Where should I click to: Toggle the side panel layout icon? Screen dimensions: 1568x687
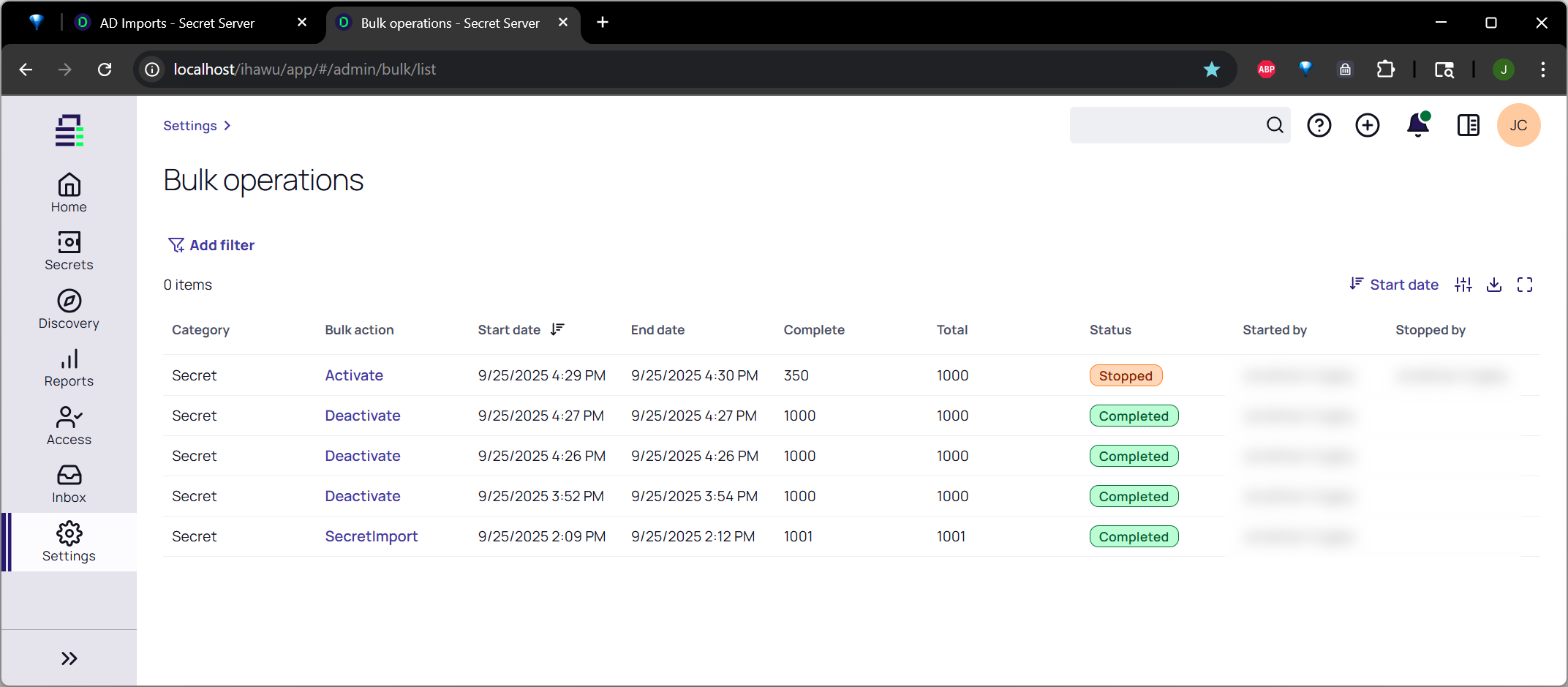click(1468, 126)
